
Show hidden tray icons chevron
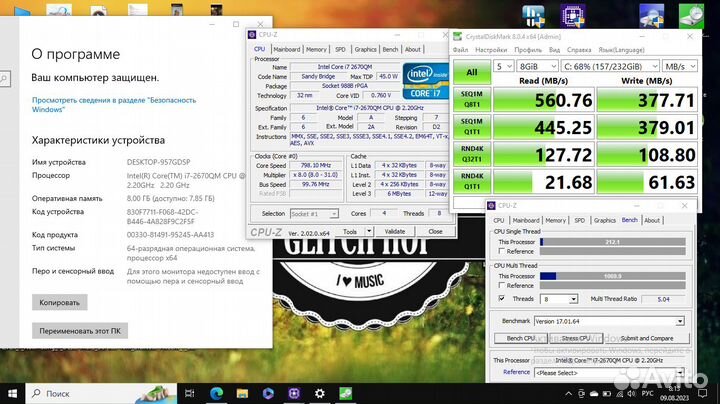tap(568, 393)
